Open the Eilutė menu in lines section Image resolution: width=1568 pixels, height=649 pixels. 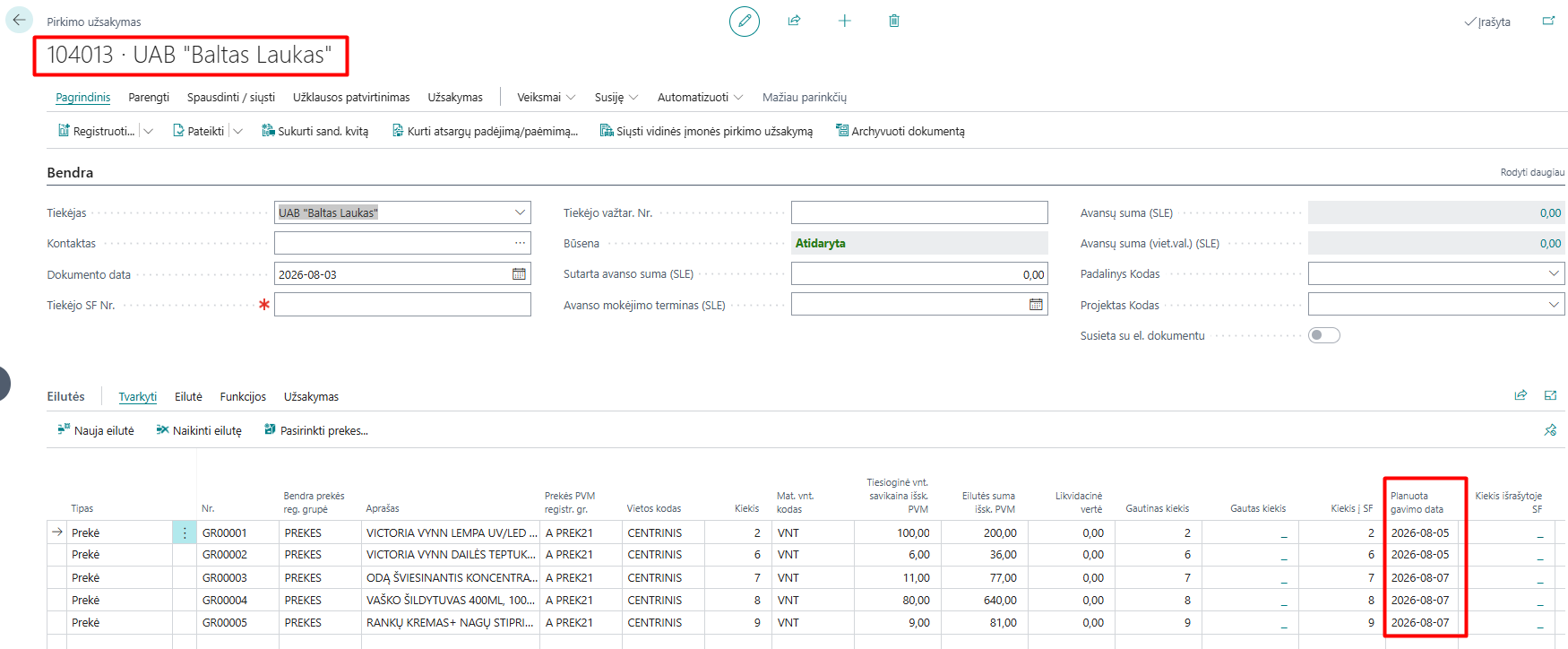[188, 396]
